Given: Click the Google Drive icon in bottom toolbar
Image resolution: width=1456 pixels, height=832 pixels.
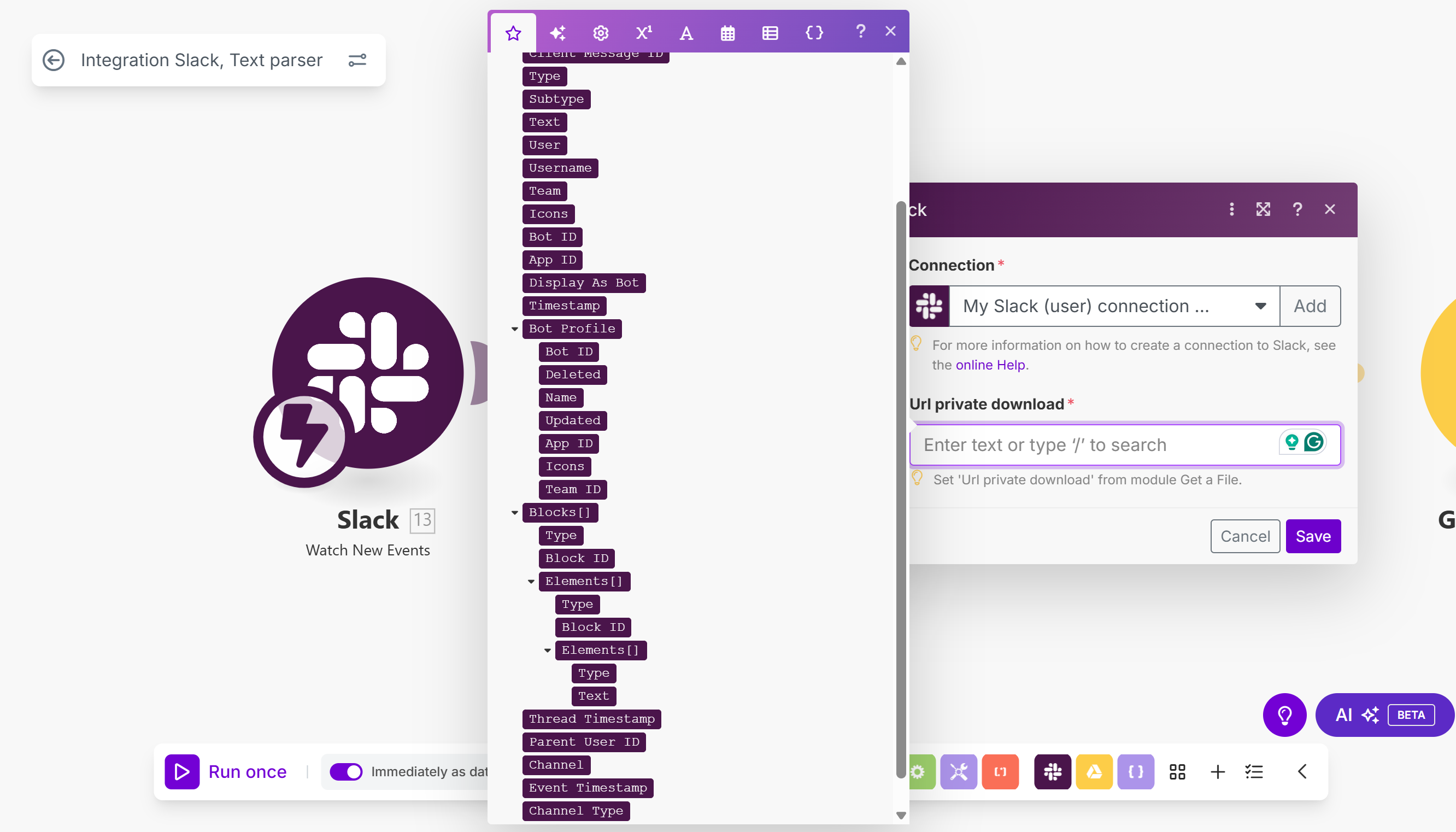Looking at the screenshot, I should coord(1094,771).
